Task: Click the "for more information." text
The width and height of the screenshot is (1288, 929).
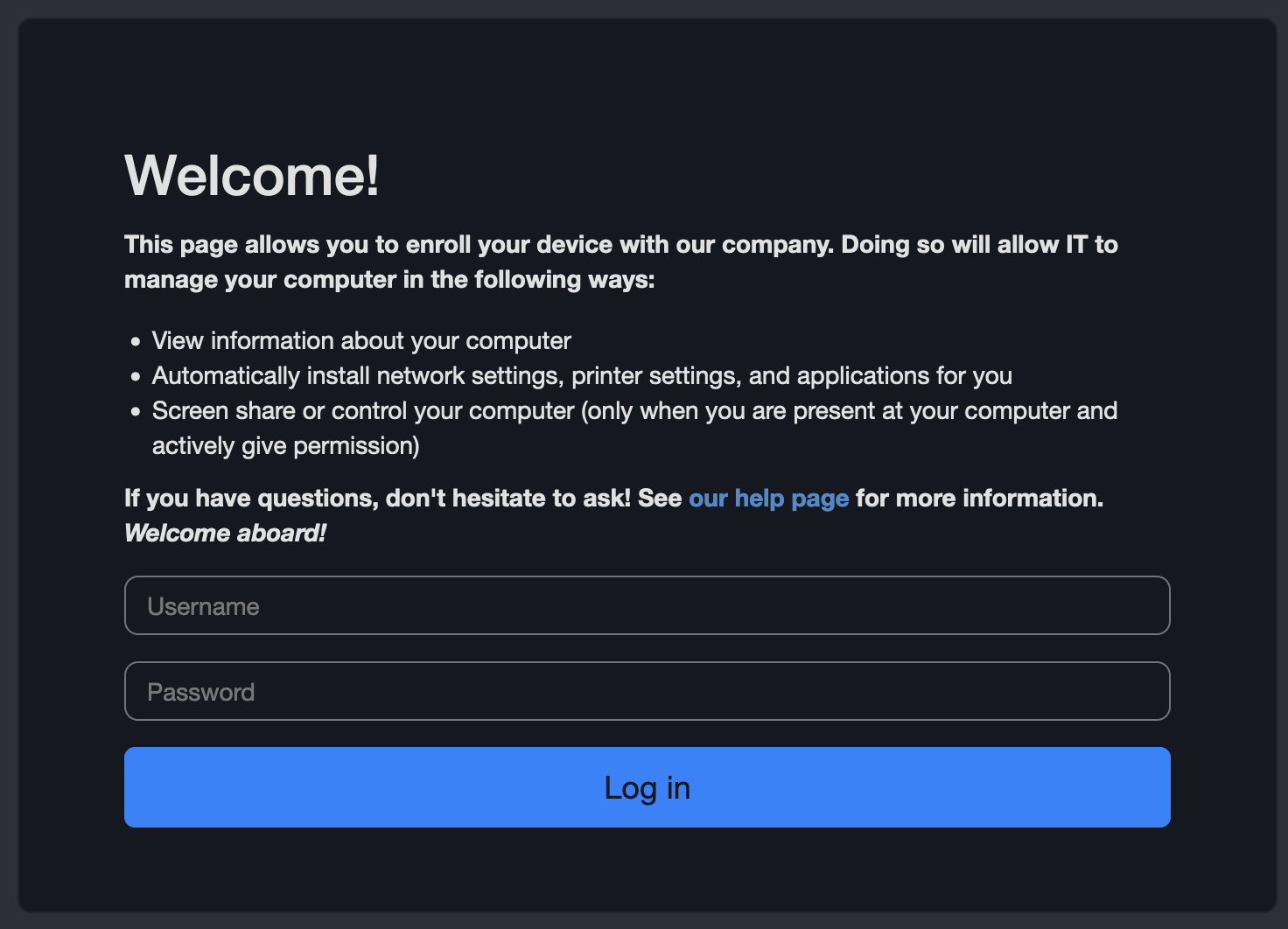Action: [979, 499]
